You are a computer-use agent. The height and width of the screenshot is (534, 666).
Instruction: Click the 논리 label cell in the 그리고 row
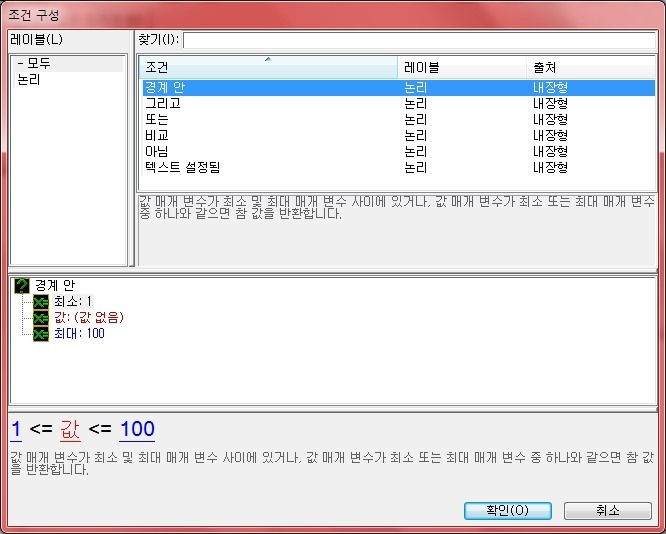pyautogui.click(x=415, y=103)
